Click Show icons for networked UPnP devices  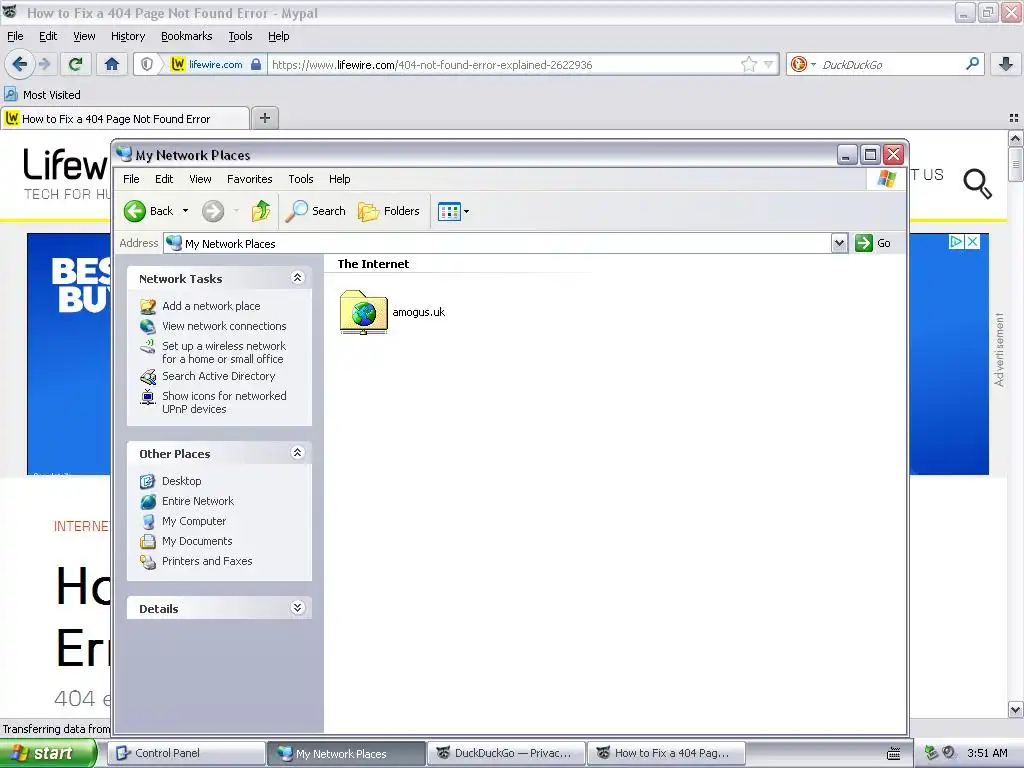coord(224,402)
